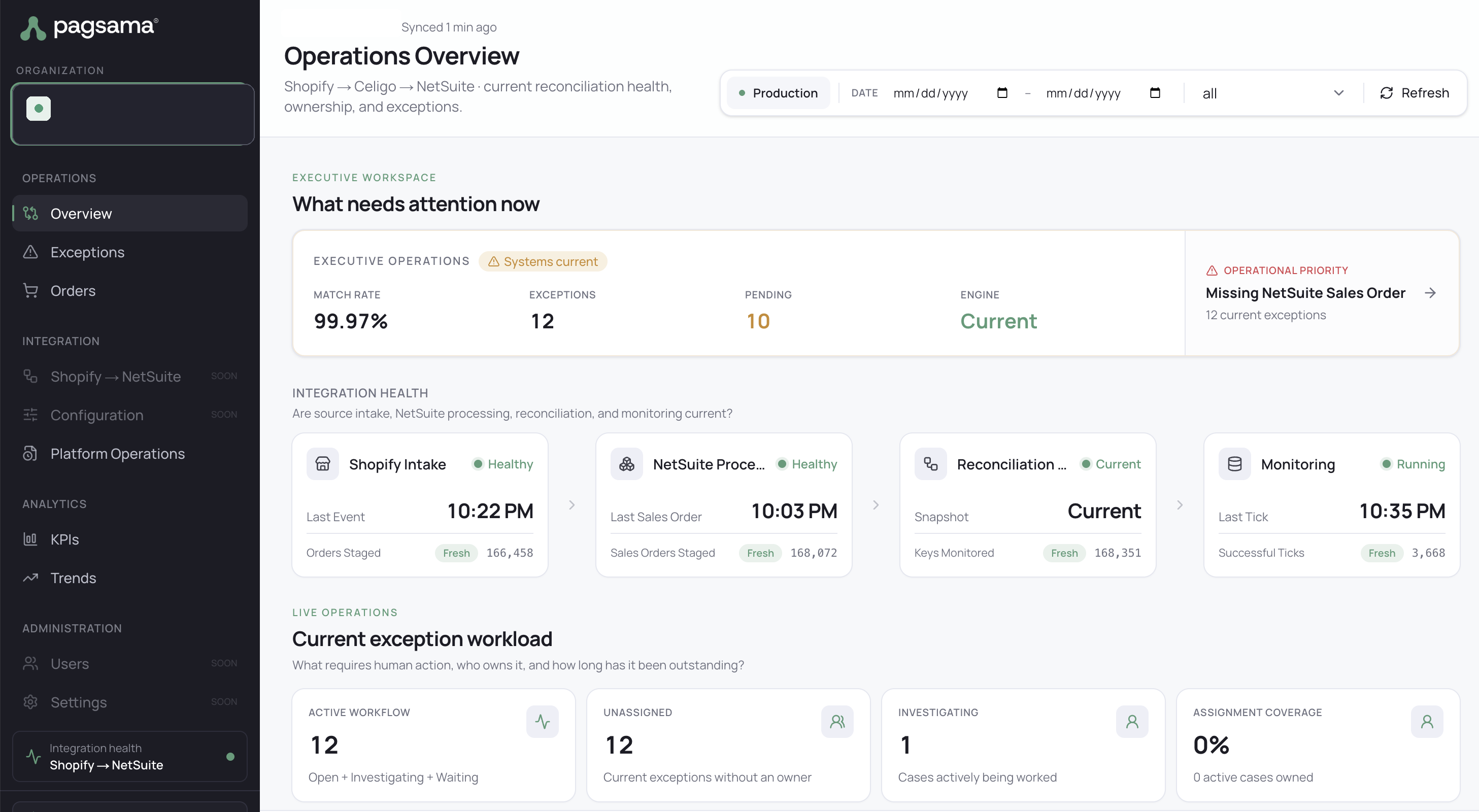1479x812 pixels.
Task: Open Platform Operations in sidebar
Action: [130, 453]
